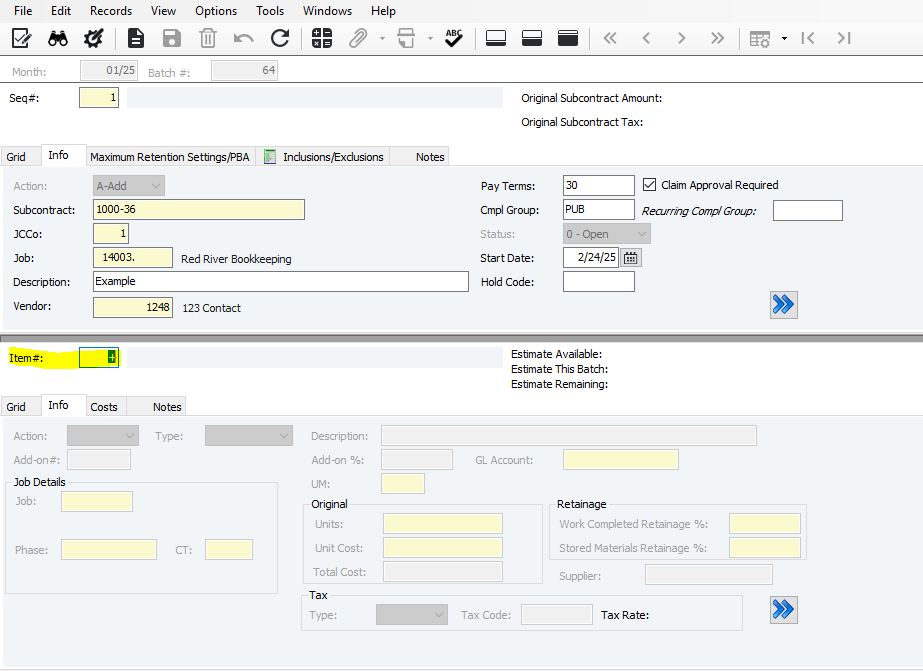Click into the Pay Terms field
Screen dimensions: 923x671
[598, 186]
